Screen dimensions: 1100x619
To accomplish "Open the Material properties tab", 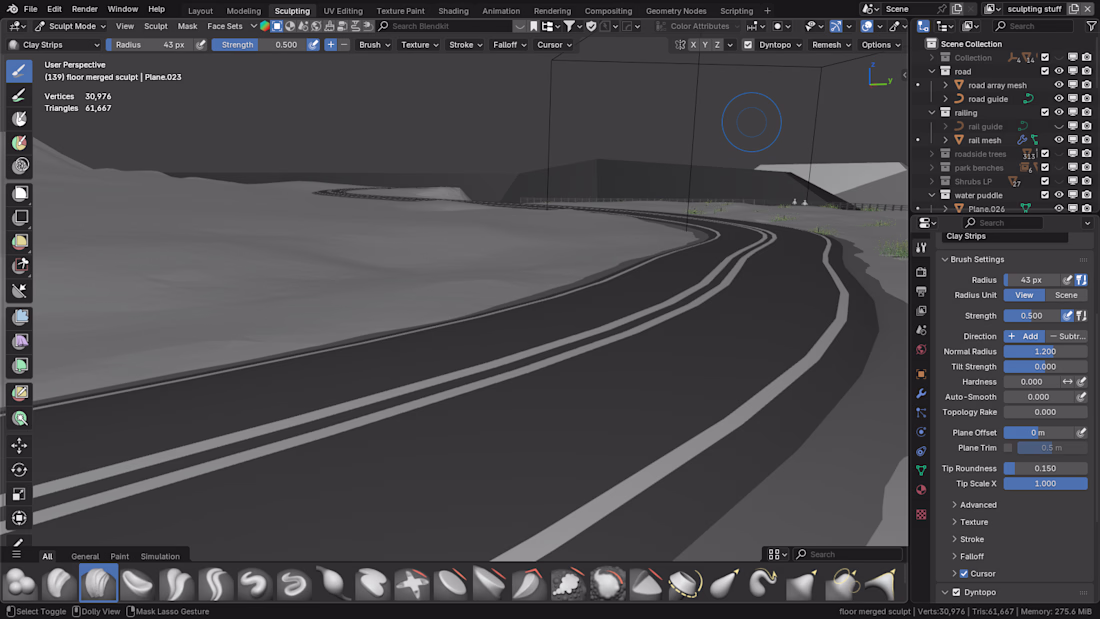I will [x=921, y=490].
